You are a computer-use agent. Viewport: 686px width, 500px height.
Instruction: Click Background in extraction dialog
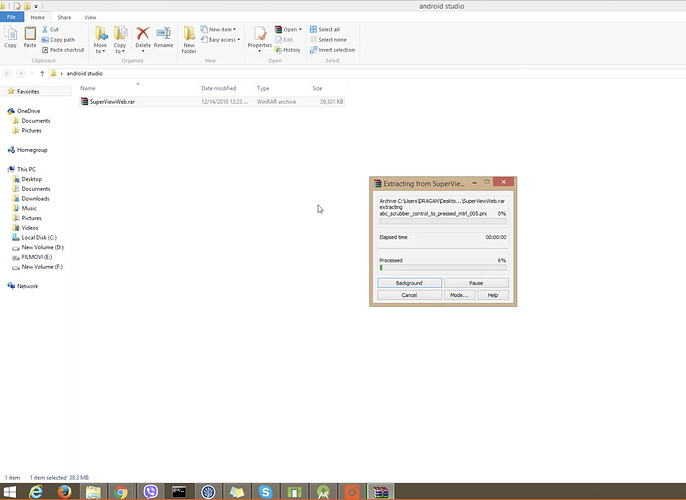point(409,283)
